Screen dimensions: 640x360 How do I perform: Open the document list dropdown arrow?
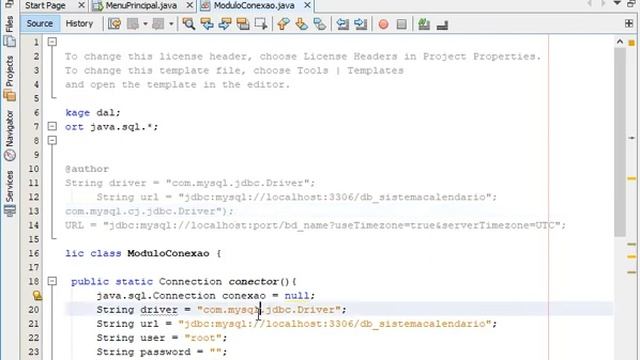click(x=618, y=4)
